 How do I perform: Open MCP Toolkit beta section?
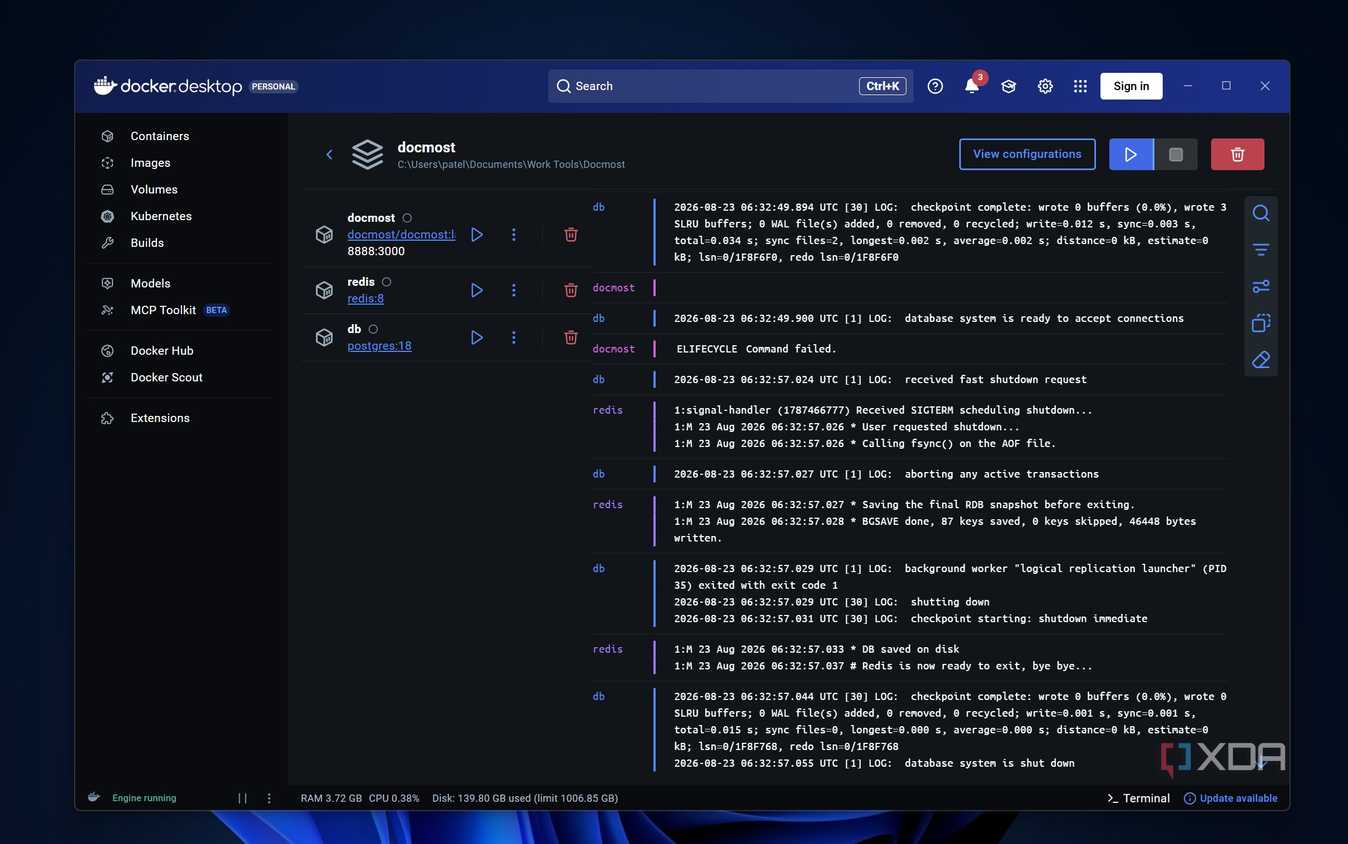pyautogui.click(x=182, y=310)
